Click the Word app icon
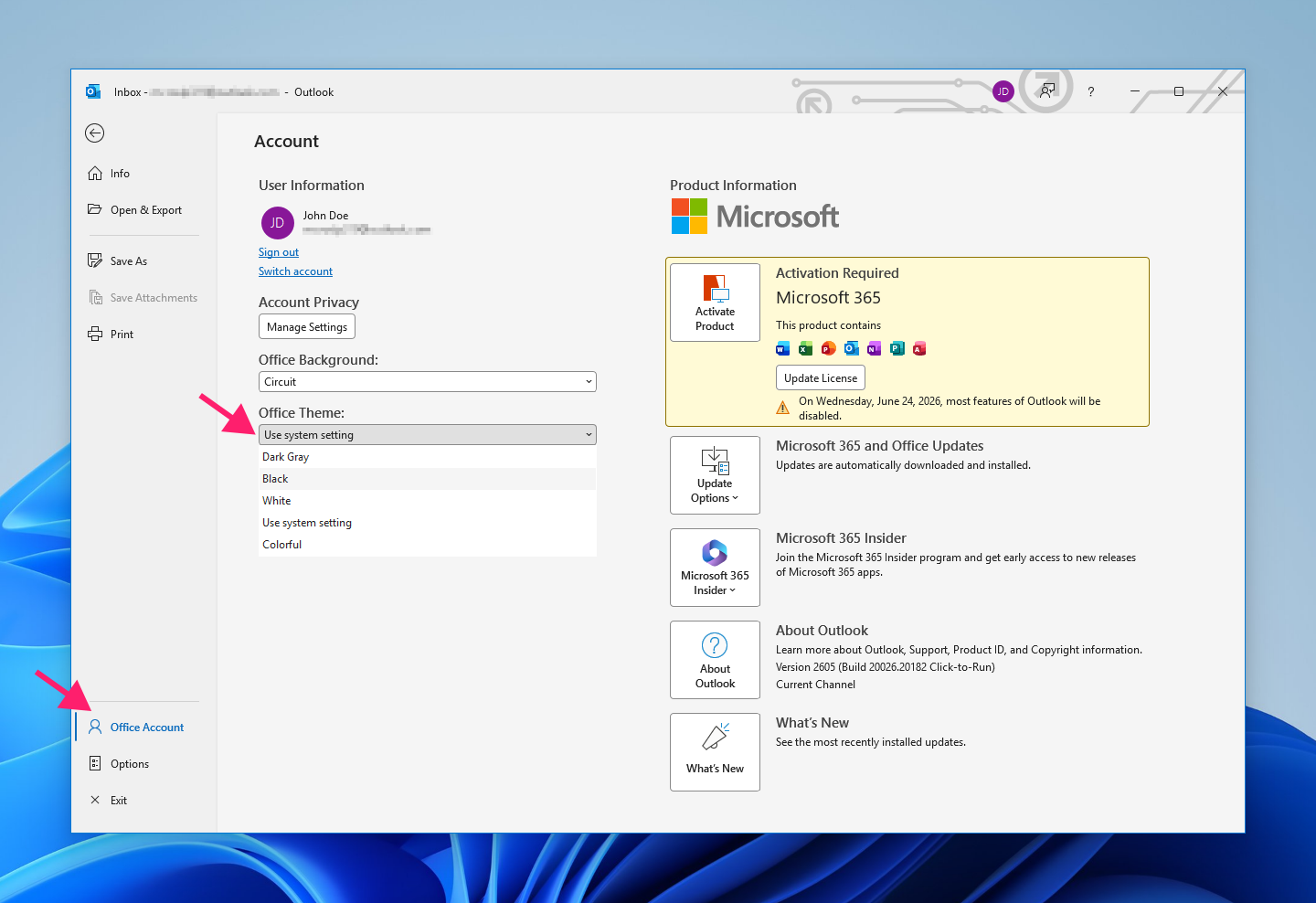 [782, 348]
